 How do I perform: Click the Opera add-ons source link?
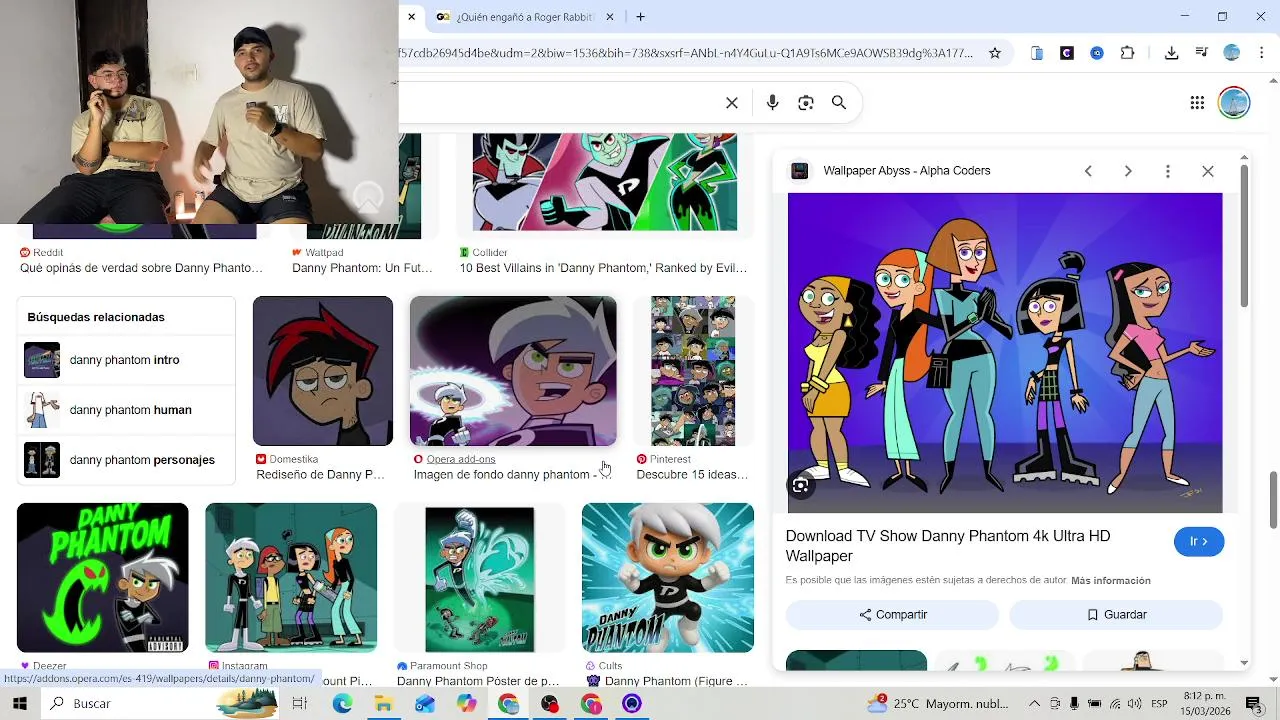pyautogui.click(x=461, y=460)
